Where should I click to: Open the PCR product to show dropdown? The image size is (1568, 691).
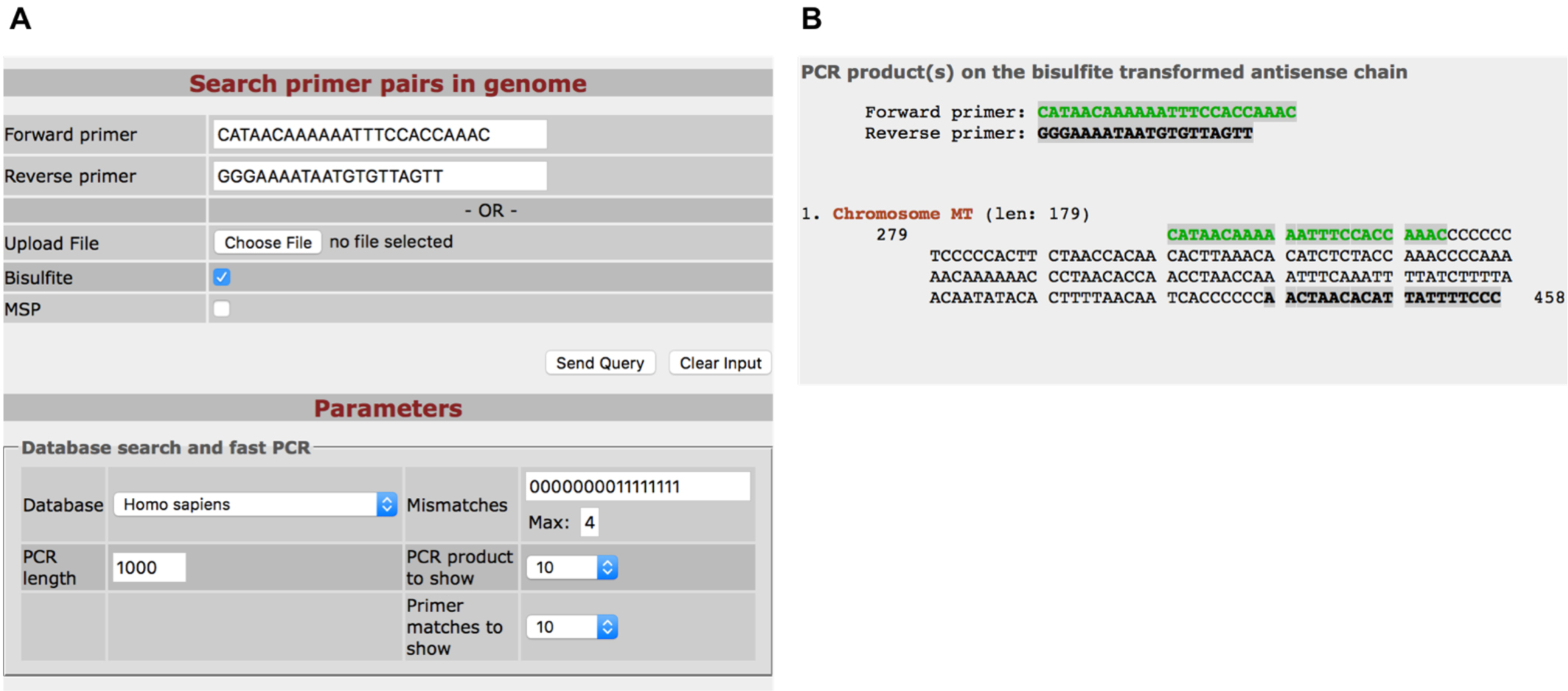coord(572,567)
